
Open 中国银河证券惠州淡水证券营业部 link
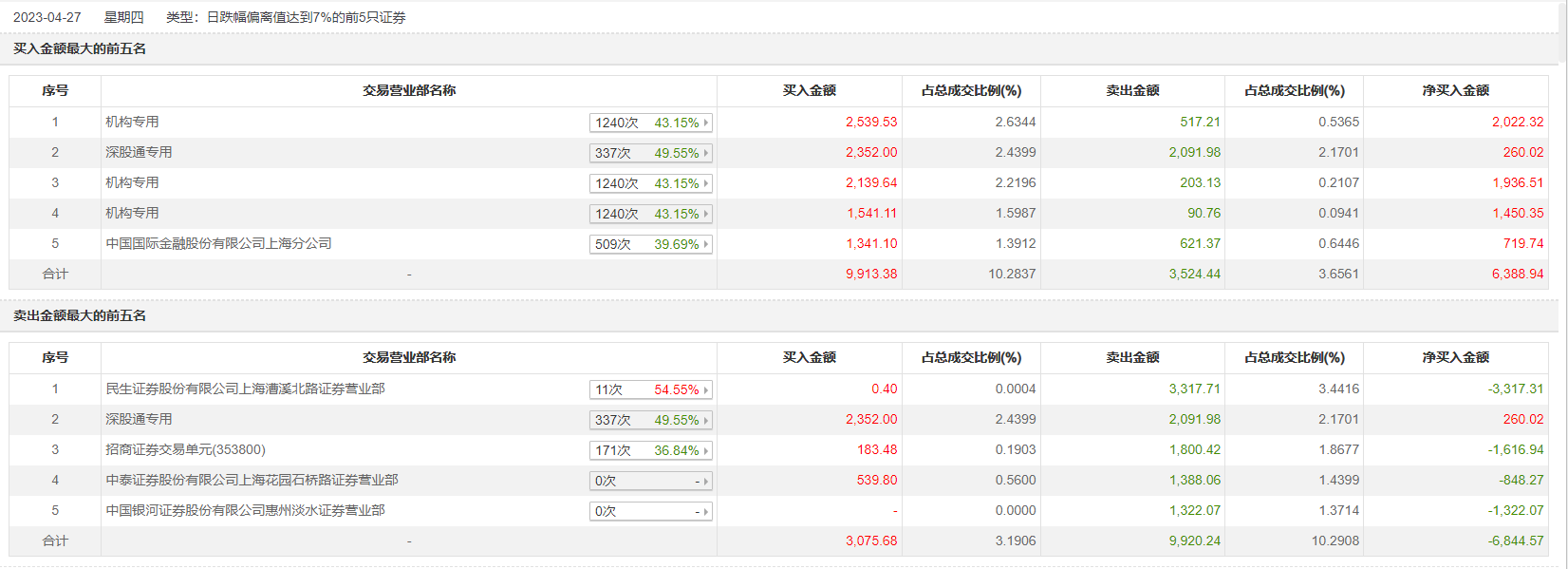point(245,510)
